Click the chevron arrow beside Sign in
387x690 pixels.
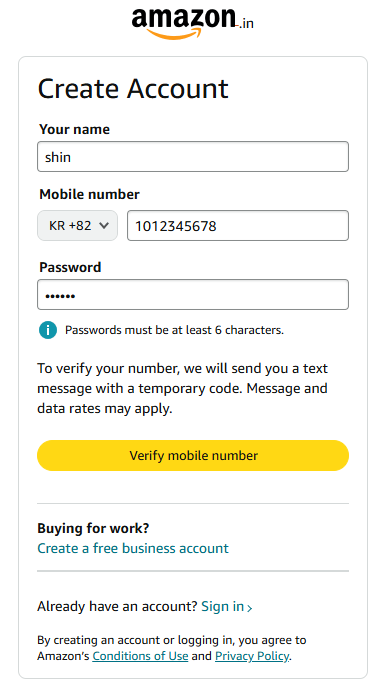point(250,609)
